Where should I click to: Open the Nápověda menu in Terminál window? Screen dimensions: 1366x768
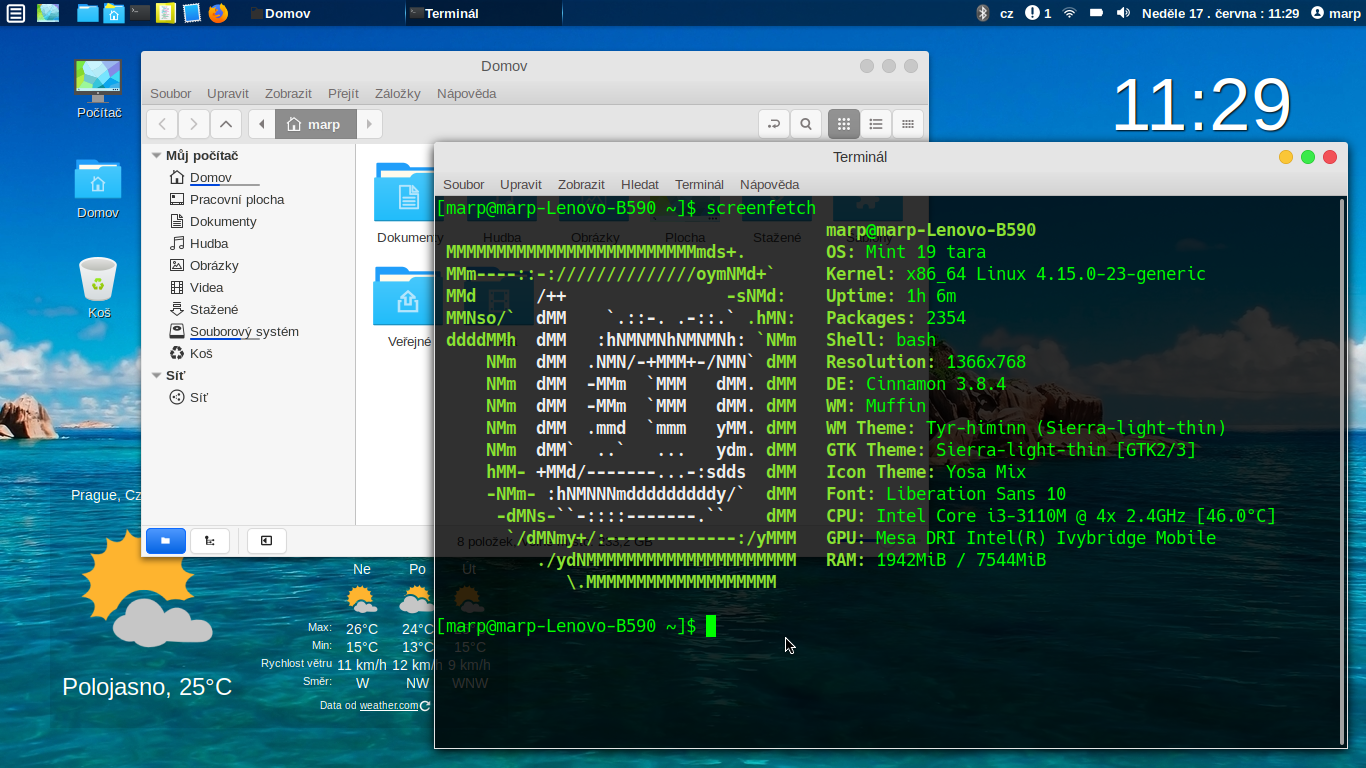pyautogui.click(x=769, y=184)
